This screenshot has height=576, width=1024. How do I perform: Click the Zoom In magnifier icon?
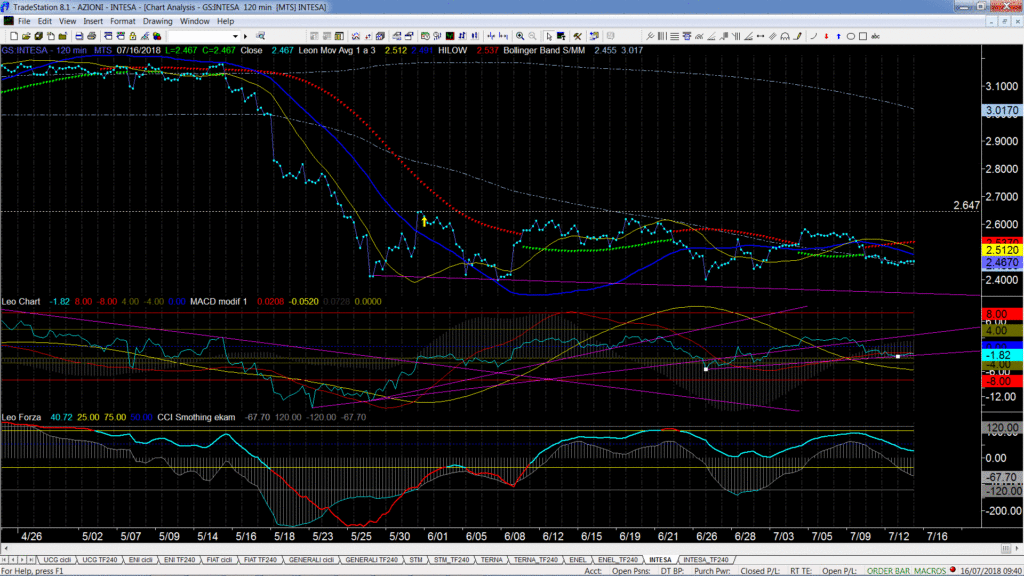pos(520,36)
